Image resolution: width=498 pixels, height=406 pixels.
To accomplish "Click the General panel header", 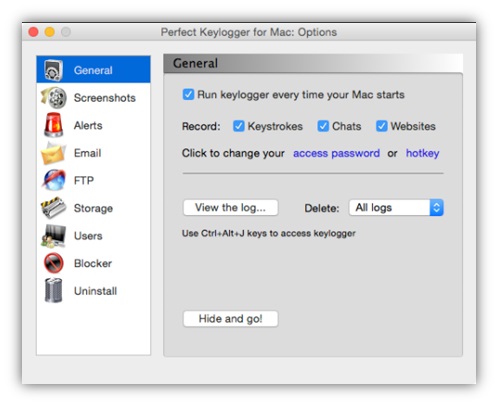I will 313,63.
